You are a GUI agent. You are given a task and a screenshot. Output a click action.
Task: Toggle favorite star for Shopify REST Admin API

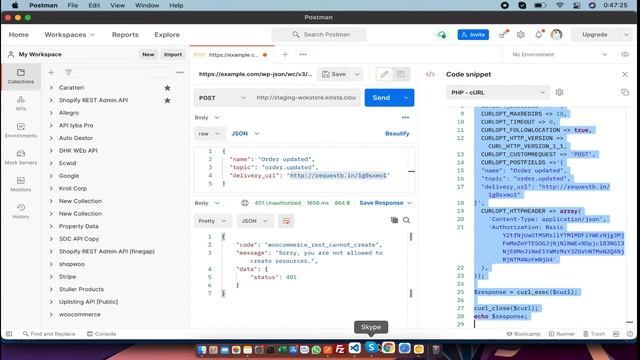click(x=167, y=100)
